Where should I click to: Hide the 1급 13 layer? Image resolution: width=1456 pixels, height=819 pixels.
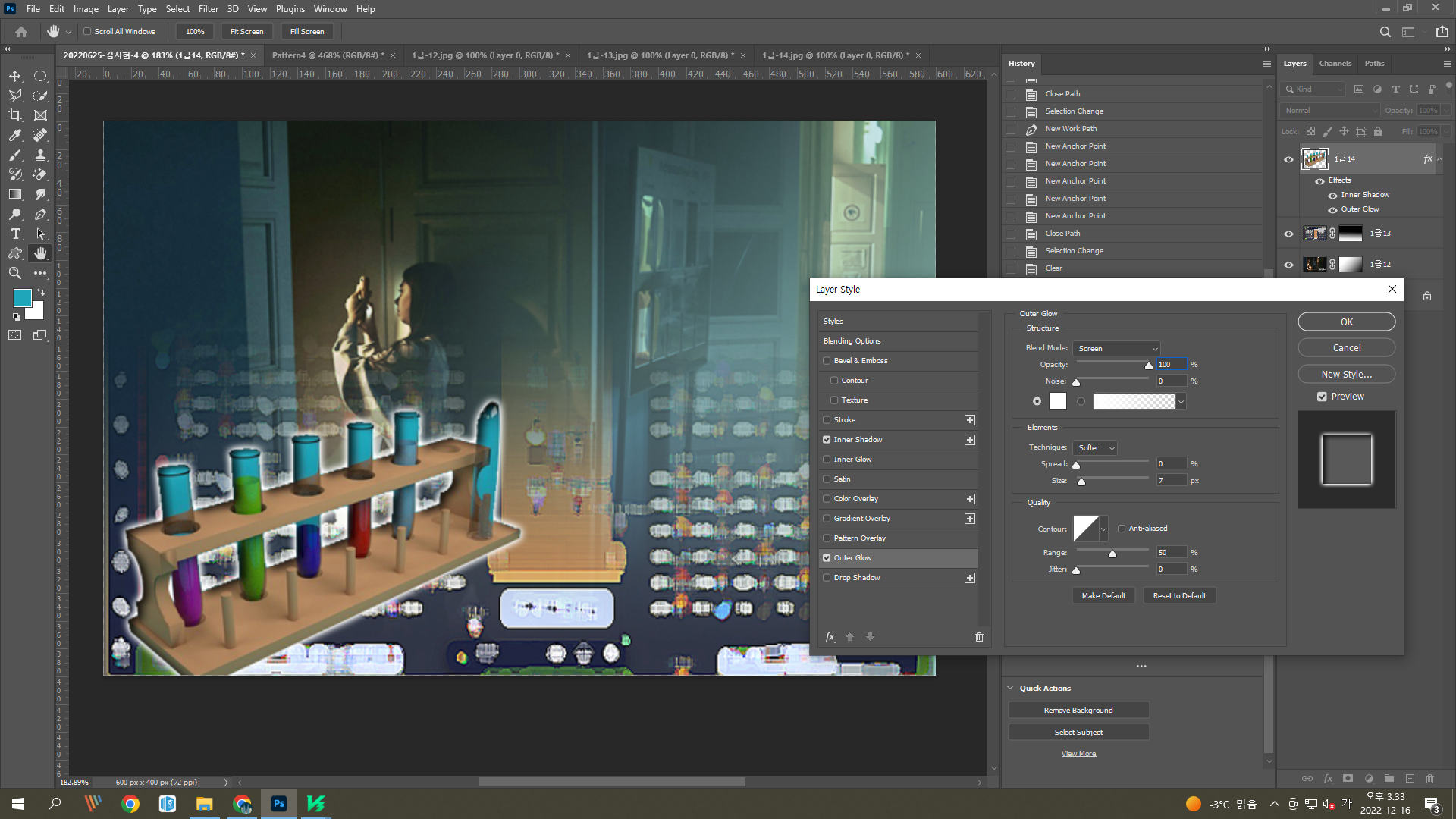click(1288, 234)
